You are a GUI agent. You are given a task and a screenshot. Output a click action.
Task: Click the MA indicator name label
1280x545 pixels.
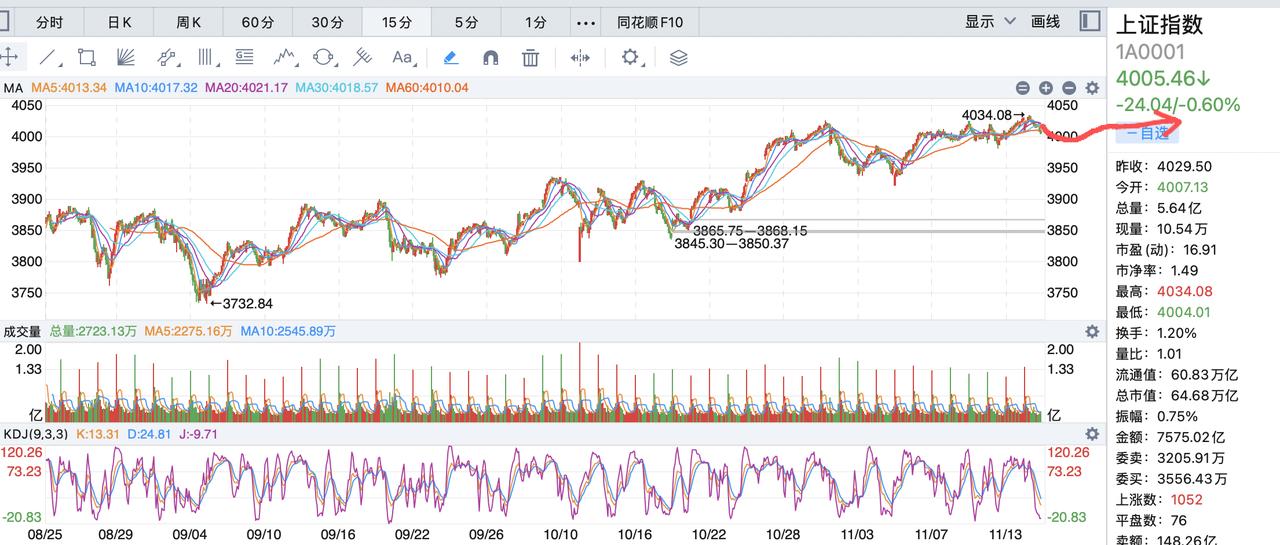pos(13,88)
